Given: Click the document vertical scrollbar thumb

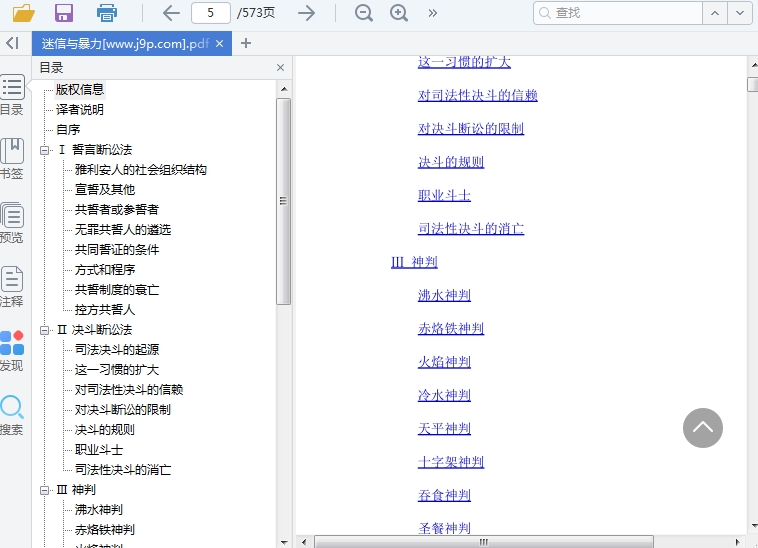Looking at the screenshot, I should [x=753, y=84].
